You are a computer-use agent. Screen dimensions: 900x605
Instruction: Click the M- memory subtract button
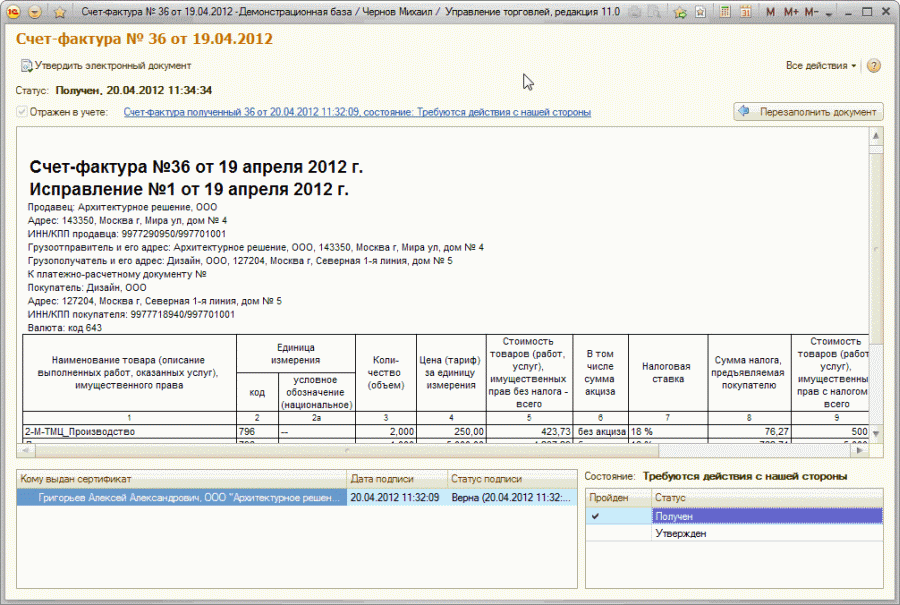point(811,11)
